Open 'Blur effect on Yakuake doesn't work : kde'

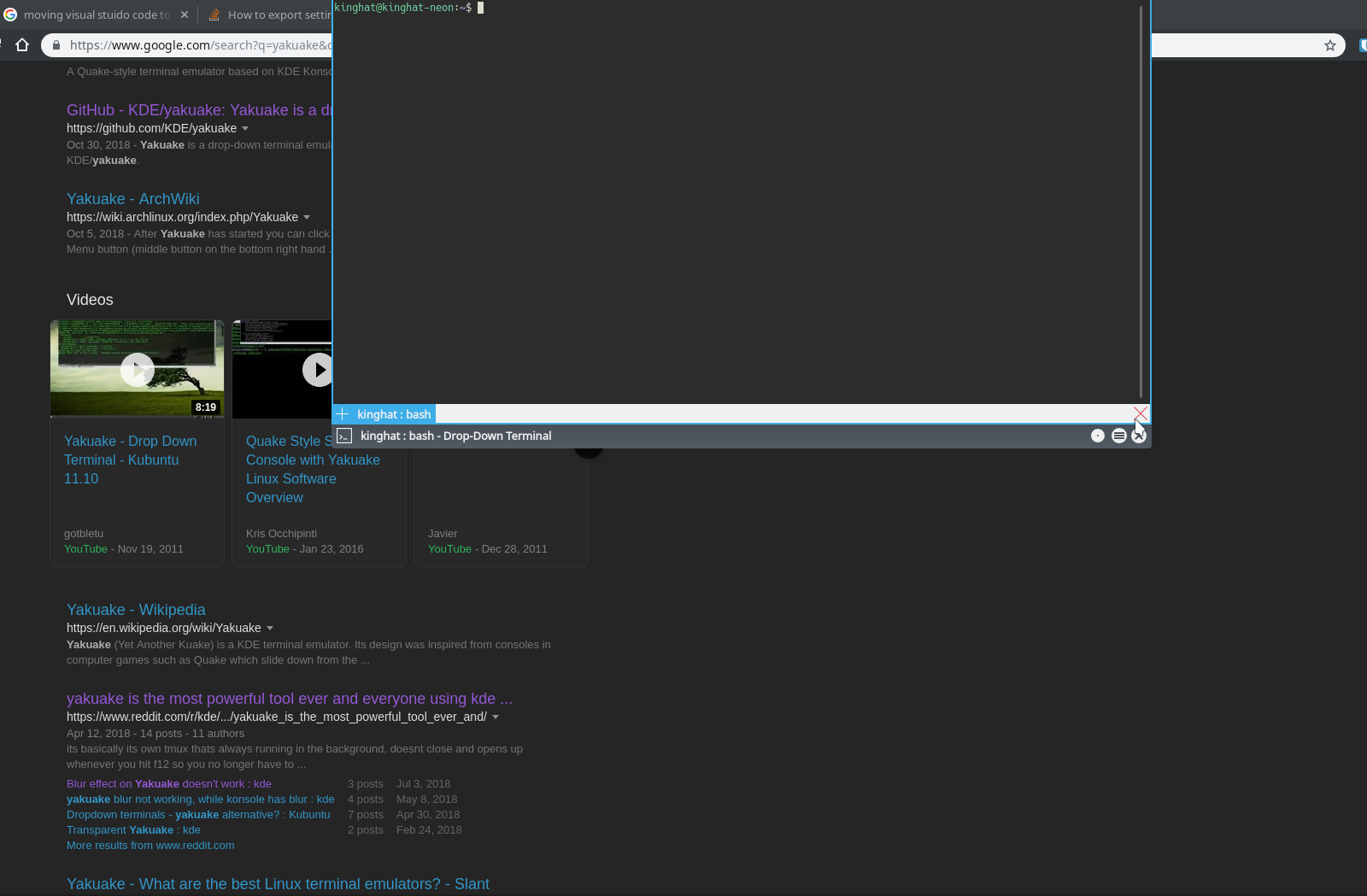pyautogui.click(x=169, y=784)
